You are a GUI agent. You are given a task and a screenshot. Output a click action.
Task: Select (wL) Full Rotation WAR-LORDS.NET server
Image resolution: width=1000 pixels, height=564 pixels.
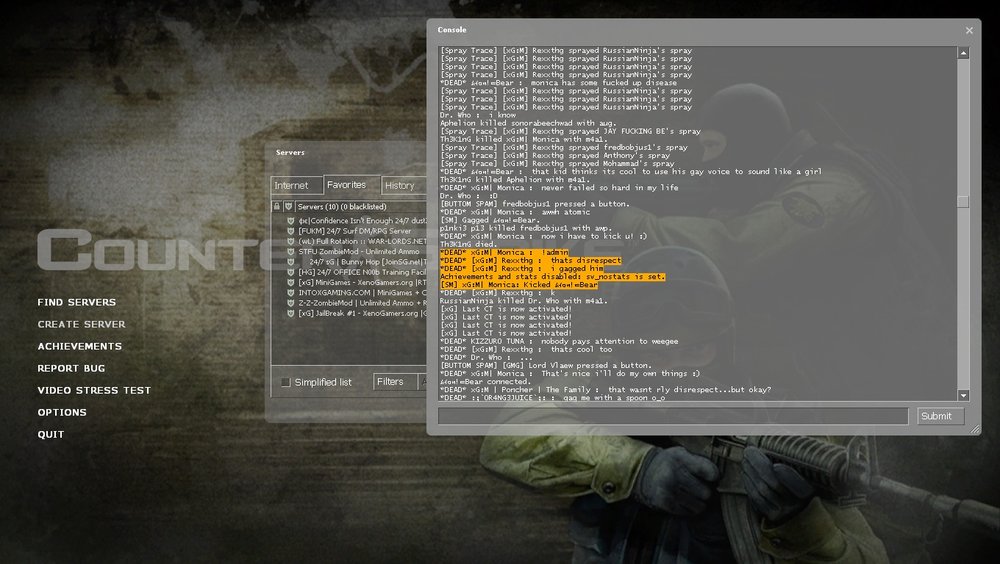coord(362,241)
